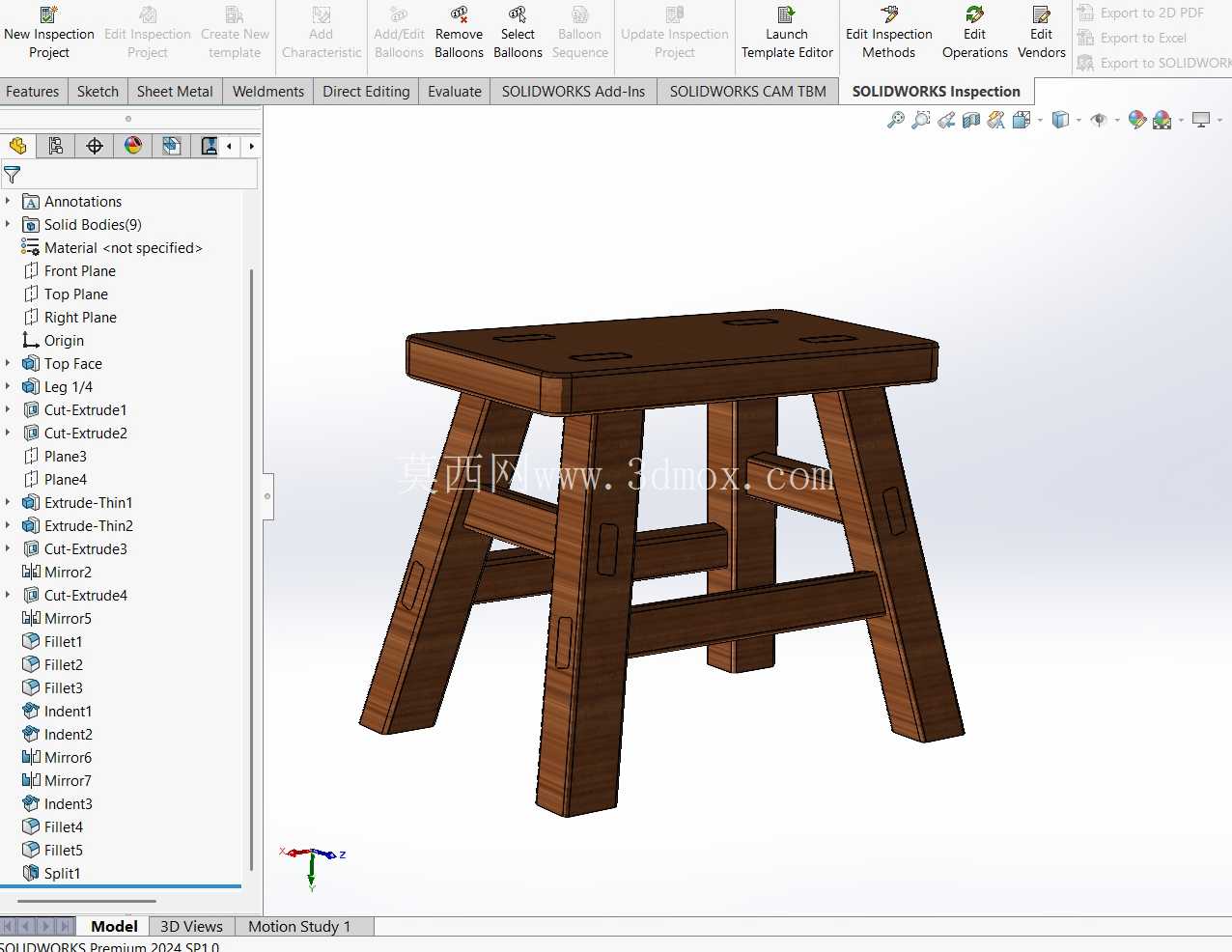Expand the Cut-Extrude3 feature
Viewport: 1232px width, 952px height.
8,548
